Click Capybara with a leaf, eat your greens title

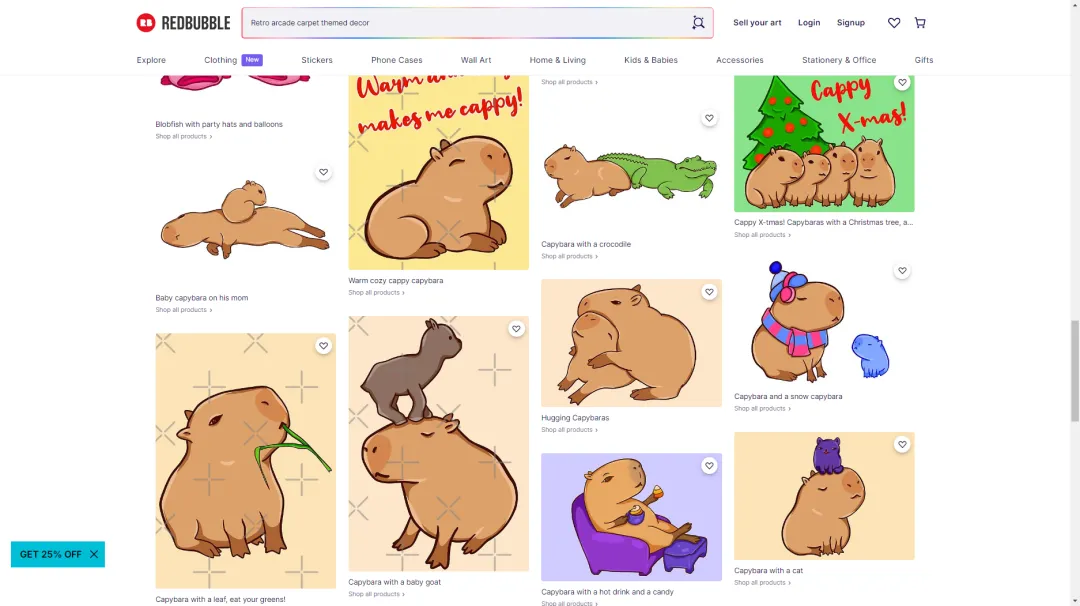[220, 600]
